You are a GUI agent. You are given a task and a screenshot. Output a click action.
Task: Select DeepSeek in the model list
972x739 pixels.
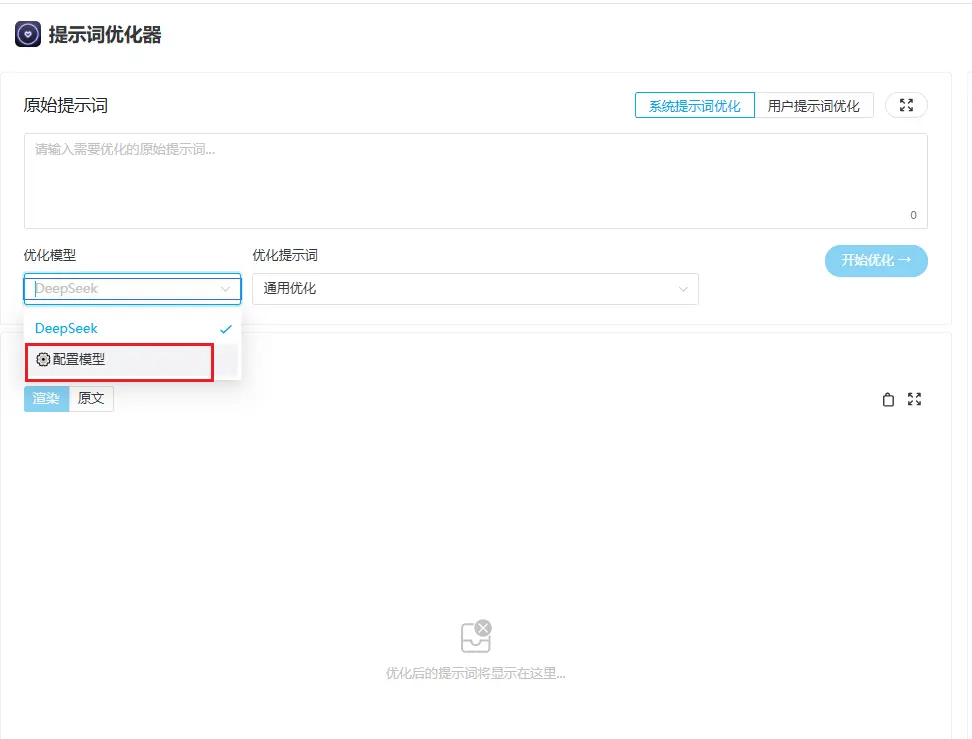(66, 327)
